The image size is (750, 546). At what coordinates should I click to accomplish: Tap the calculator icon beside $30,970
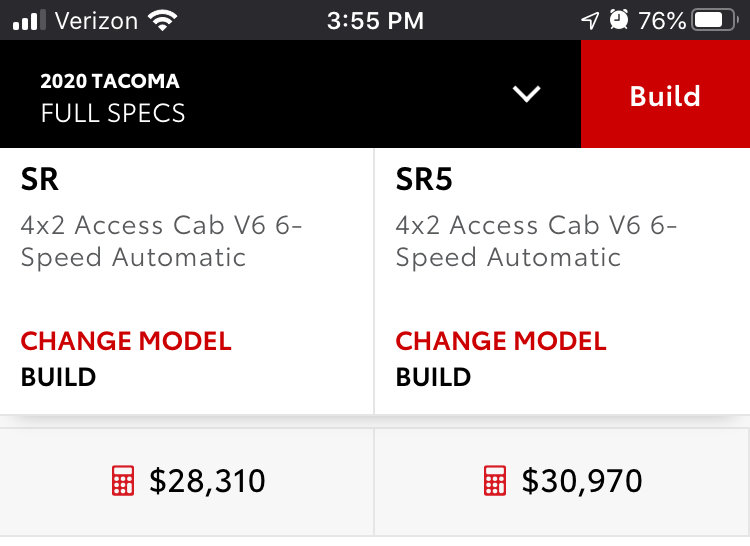495,480
